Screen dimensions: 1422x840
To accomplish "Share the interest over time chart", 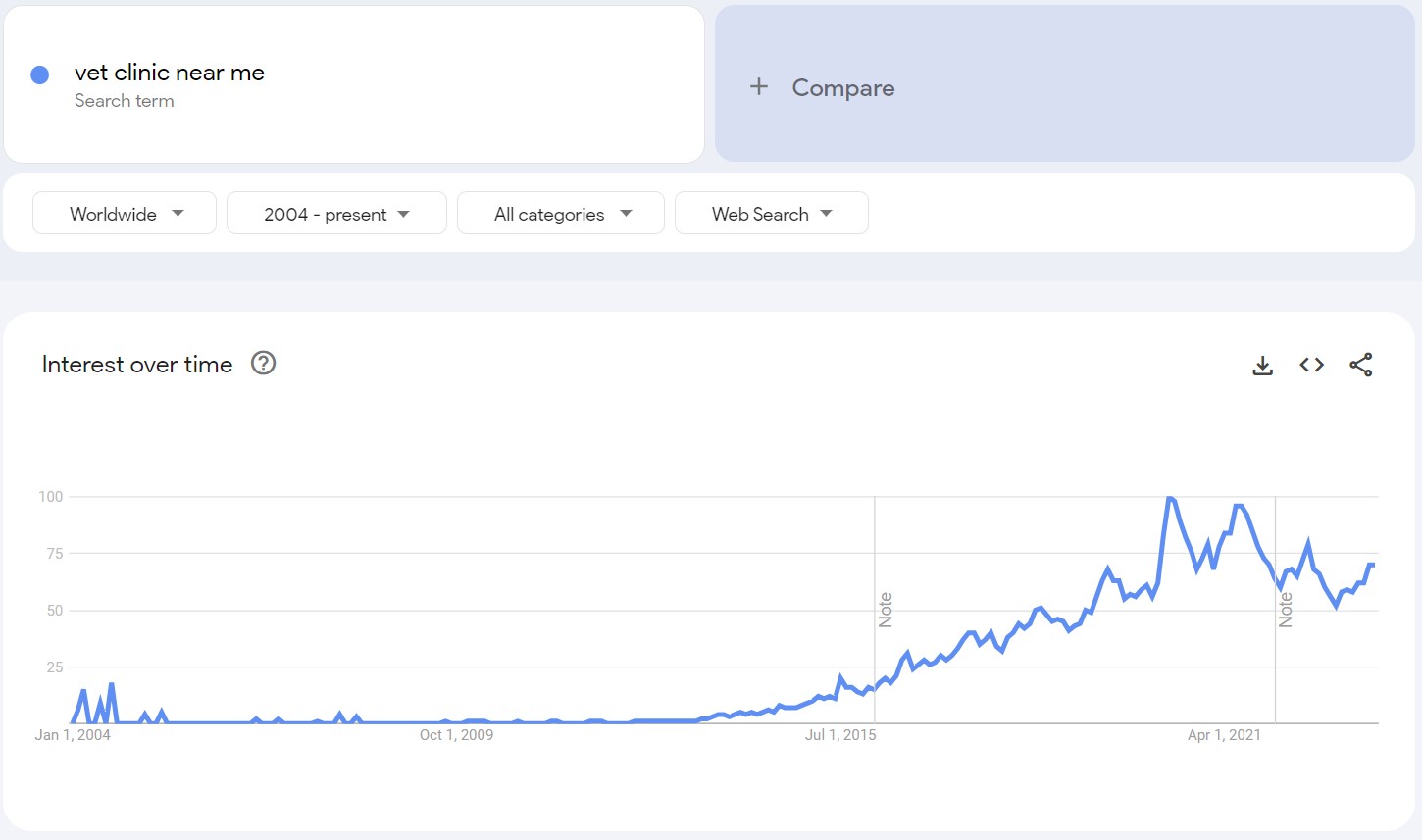I will (1361, 366).
